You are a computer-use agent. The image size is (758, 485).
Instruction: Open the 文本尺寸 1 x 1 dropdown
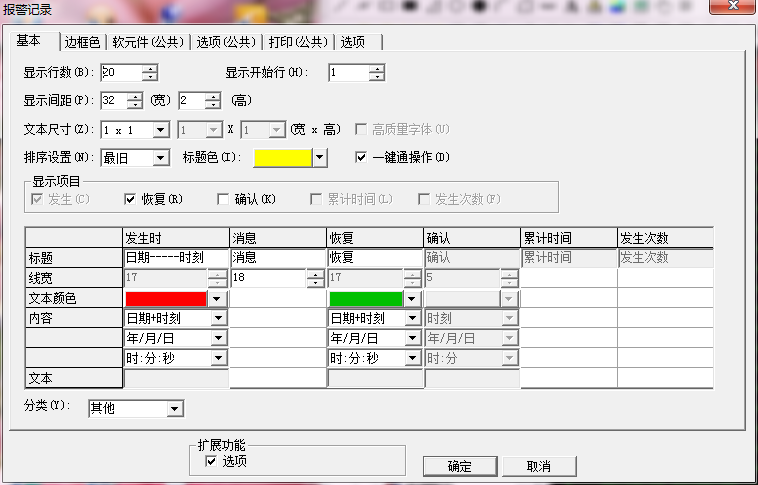pos(160,130)
